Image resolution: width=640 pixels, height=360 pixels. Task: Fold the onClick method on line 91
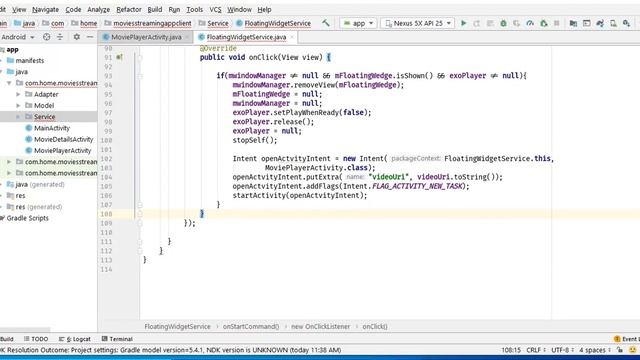coord(140,58)
